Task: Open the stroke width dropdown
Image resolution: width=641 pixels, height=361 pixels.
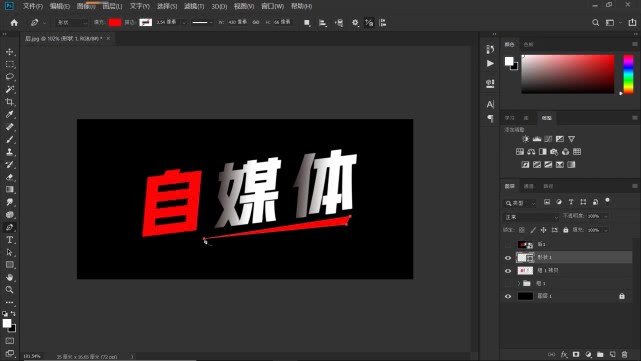Action: 184,23
